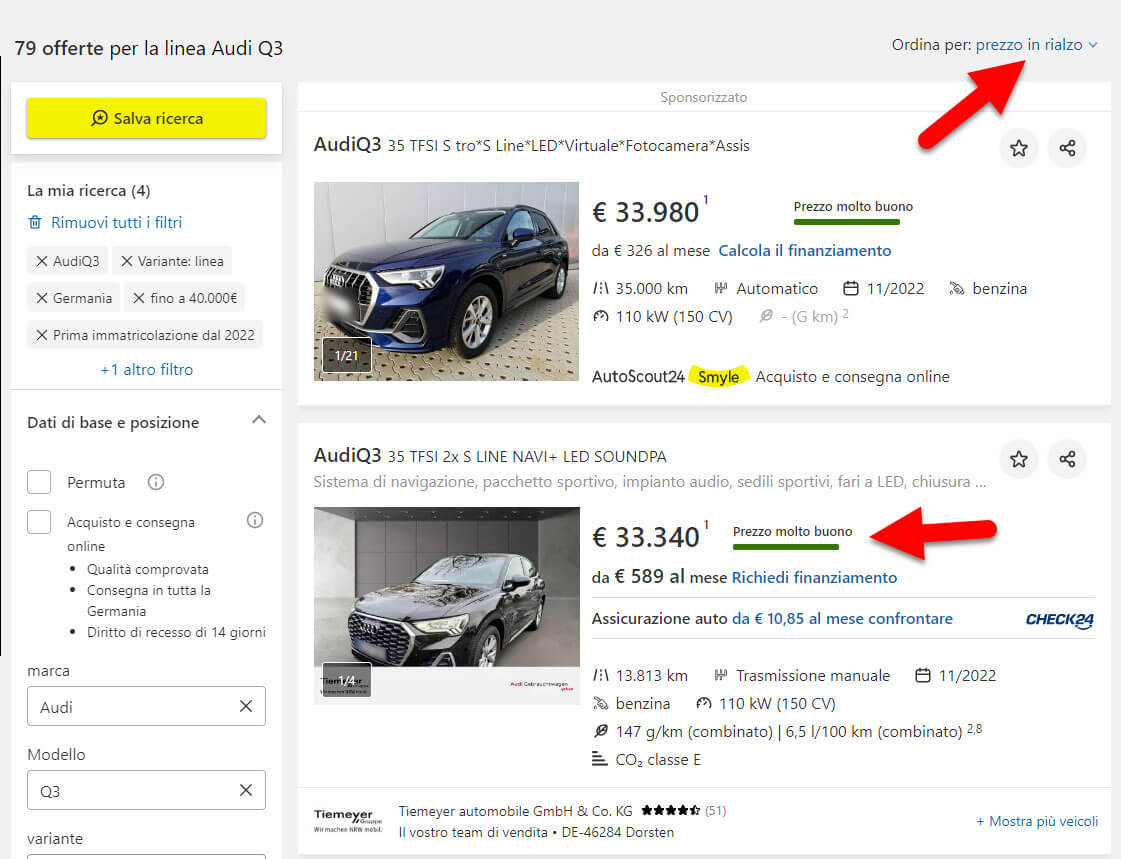
Task: Clear the Q3 Modello field with X
Action: [246, 790]
